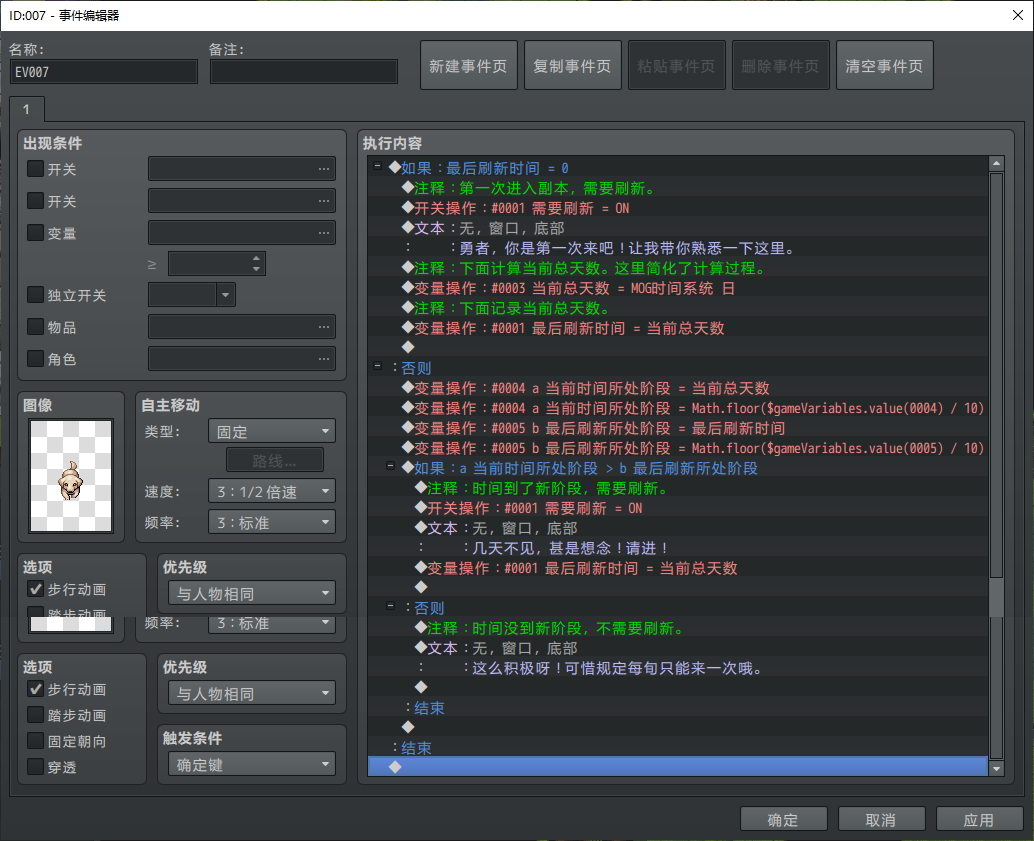1034x841 pixels.
Task: Click the copy event page button 复制事件页
Action: coord(572,65)
